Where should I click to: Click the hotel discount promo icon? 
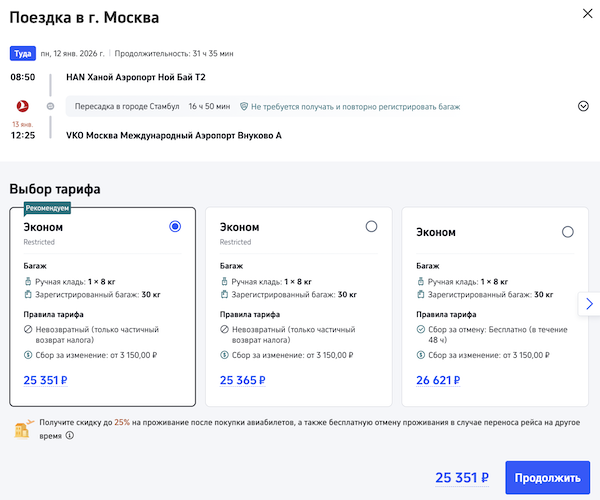21,429
